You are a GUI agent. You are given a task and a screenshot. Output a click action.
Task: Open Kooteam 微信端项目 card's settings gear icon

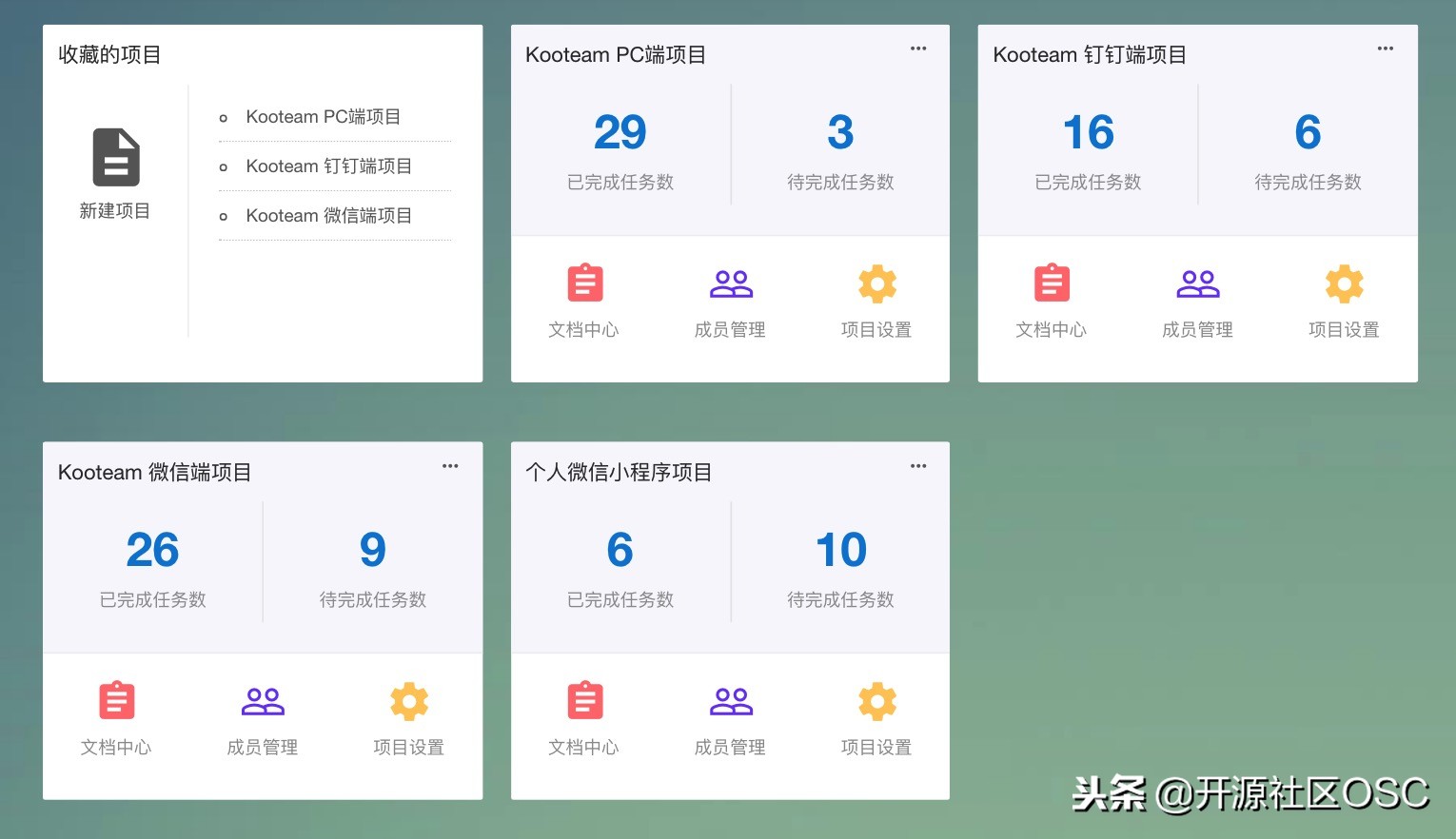click(409, 701)
